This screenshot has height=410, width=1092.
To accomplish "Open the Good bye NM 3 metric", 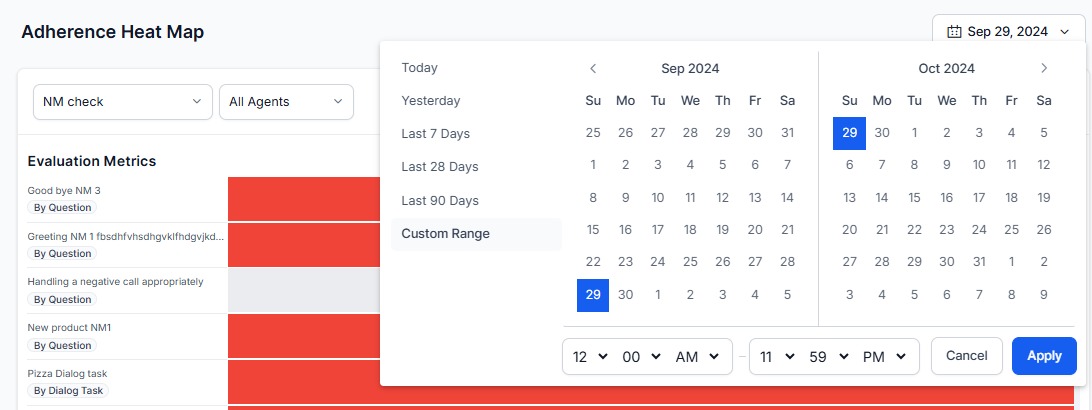I will [x=64, y=190].
